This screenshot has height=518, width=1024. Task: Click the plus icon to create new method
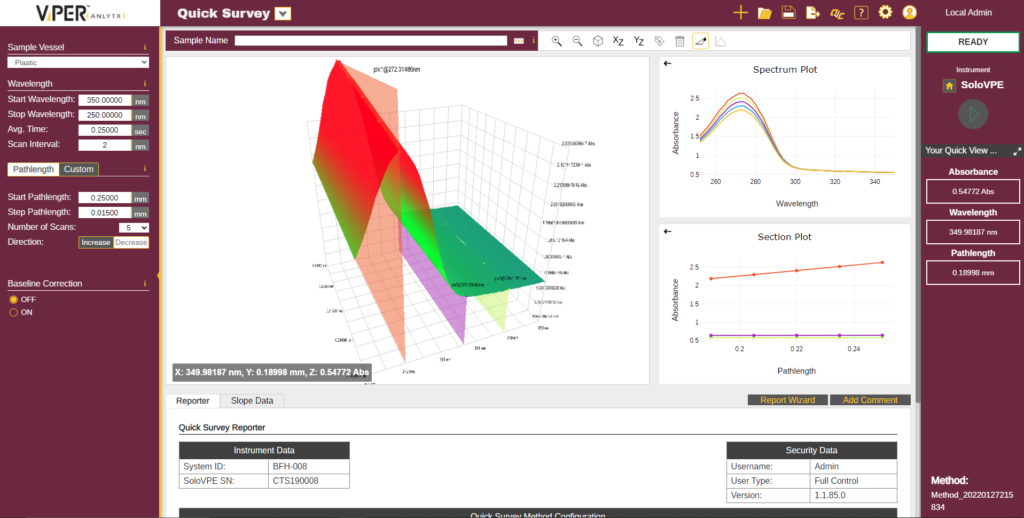coord(740,13)
